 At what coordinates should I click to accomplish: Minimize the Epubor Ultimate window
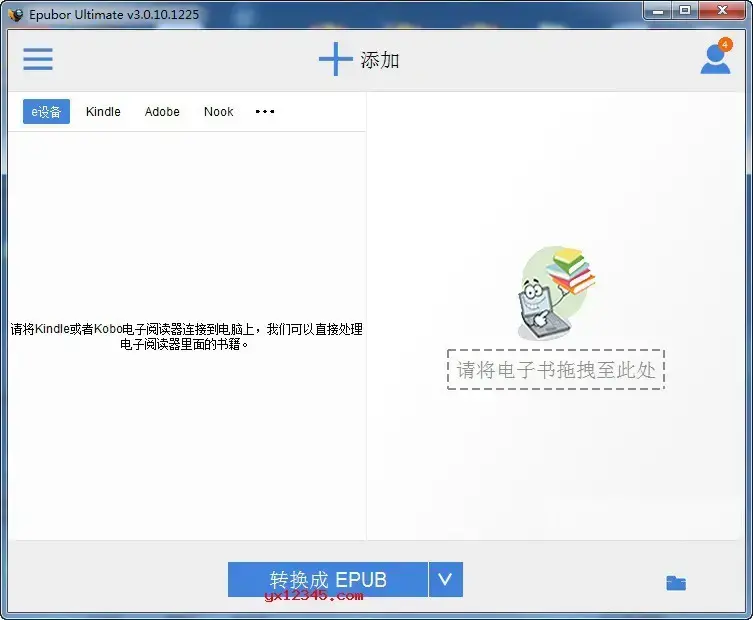point(658,11)
